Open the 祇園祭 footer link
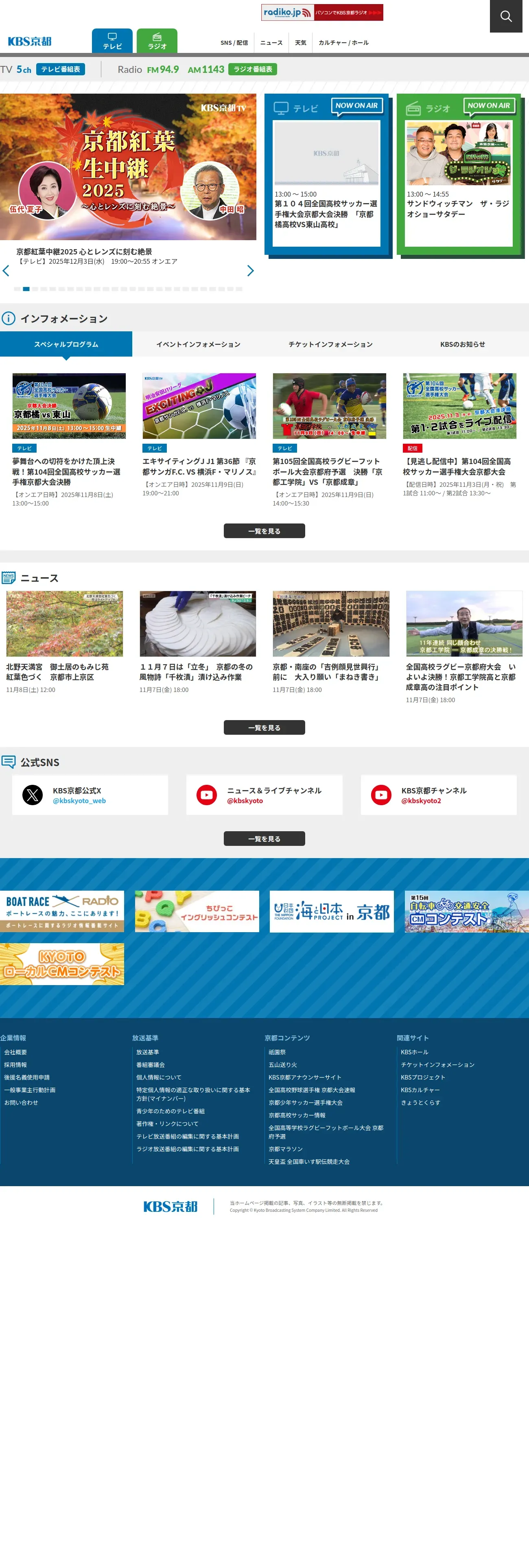Image resolution: width=529 pixels, height=1568 pixels. click(277, 1052)
